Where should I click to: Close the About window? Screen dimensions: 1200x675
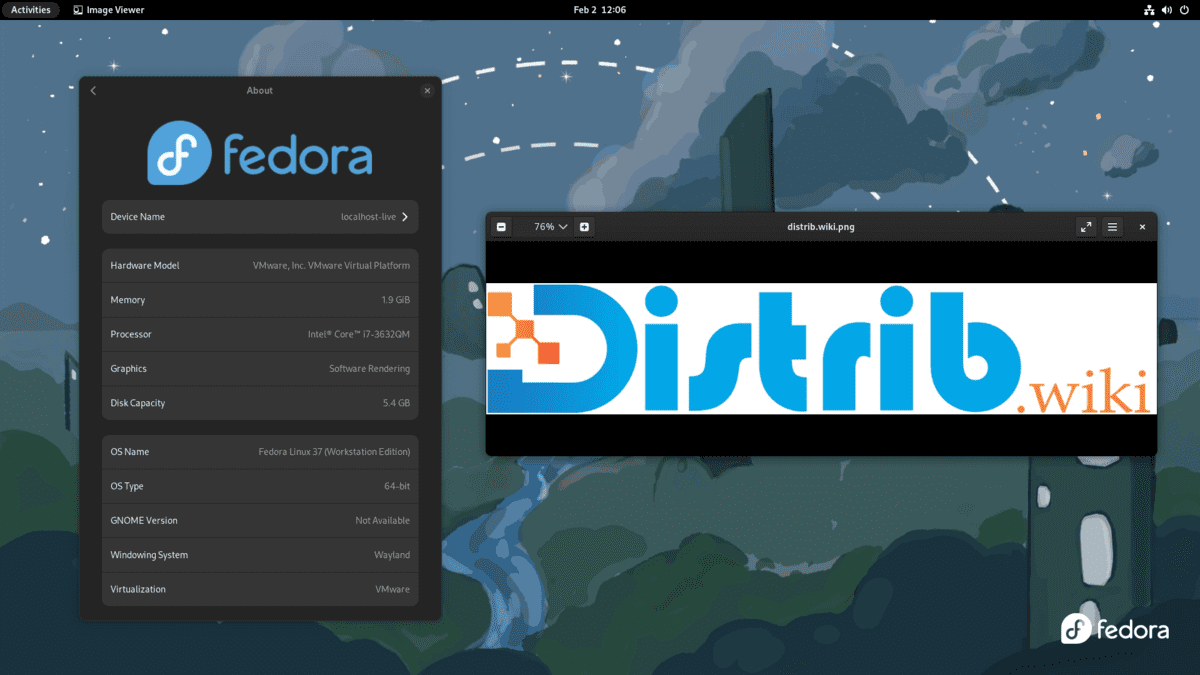[x=427, y=91]
